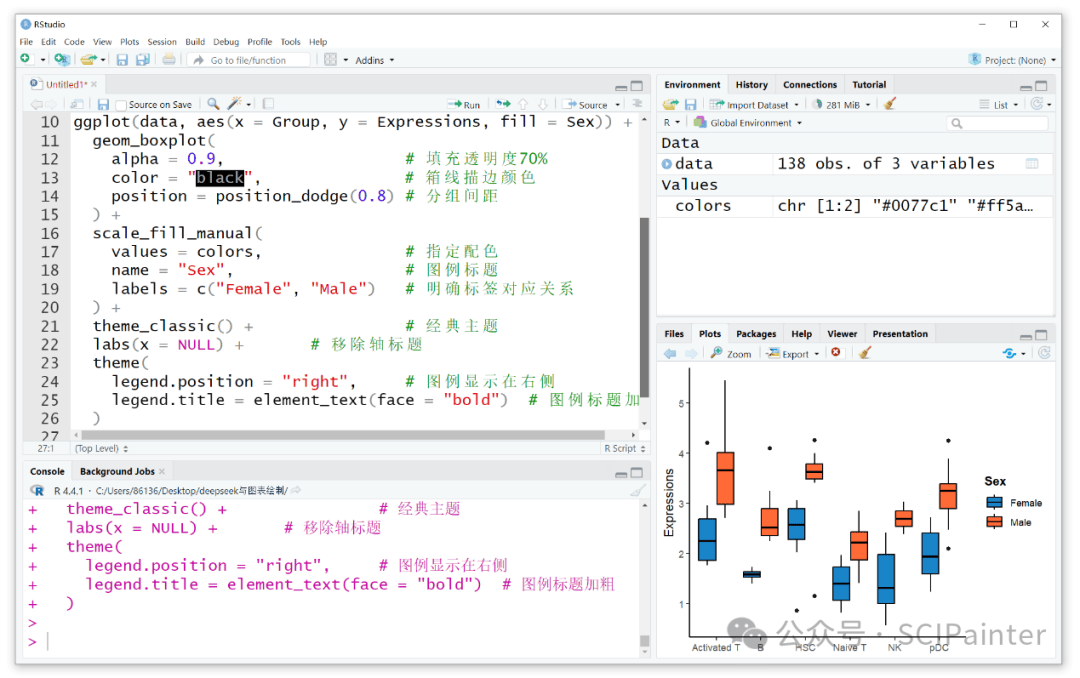1080x678 pixels.
Task: Click the Source button
Action: coord(585,105)
